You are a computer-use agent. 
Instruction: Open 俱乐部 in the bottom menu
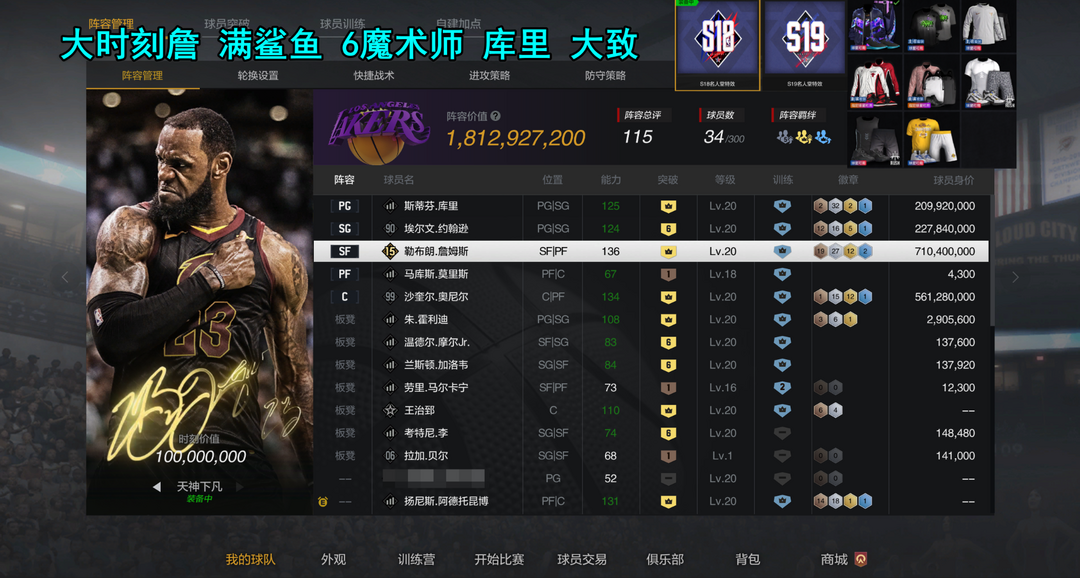click(x=665, y=559)
